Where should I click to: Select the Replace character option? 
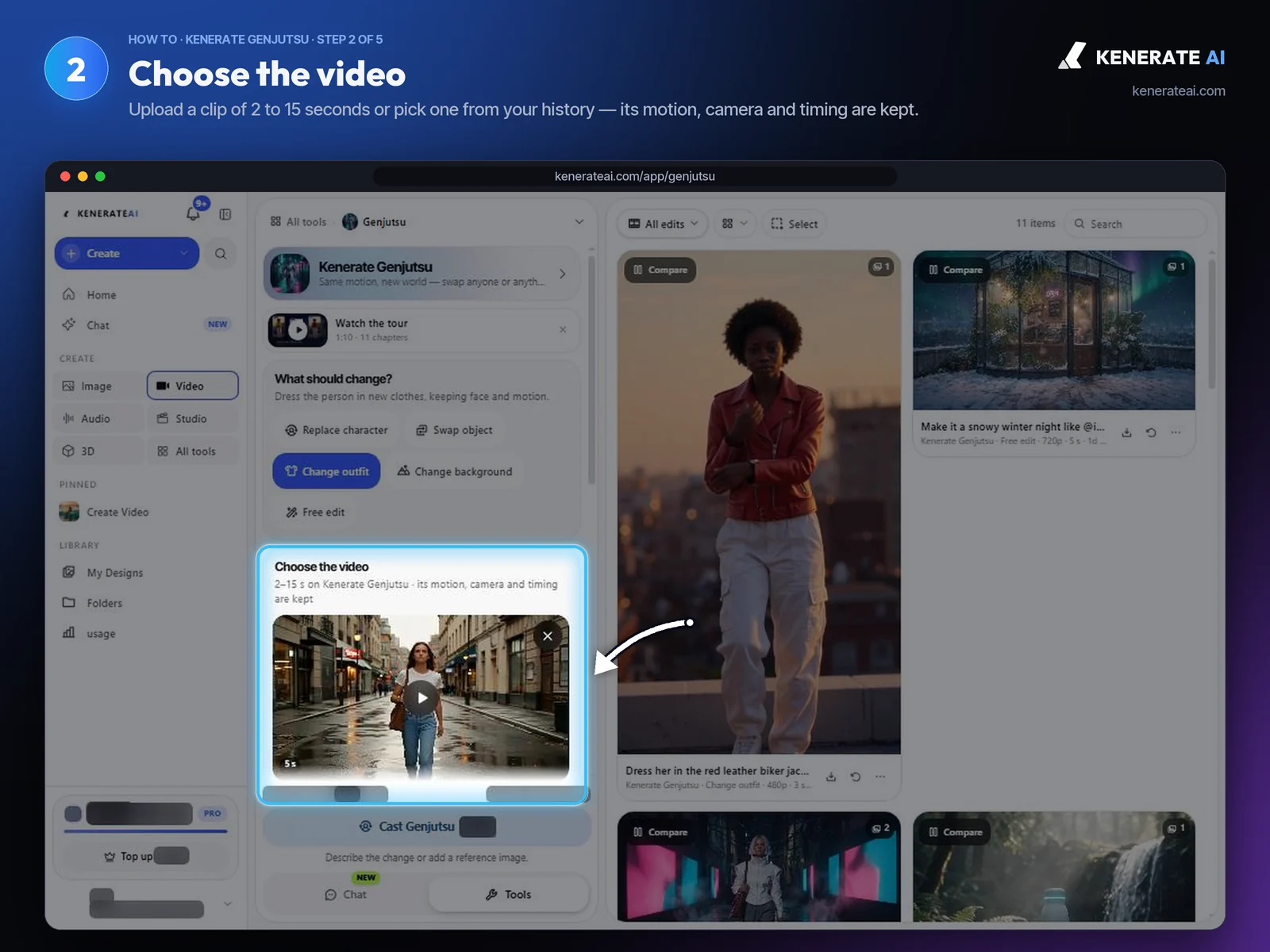coord(337,430)
